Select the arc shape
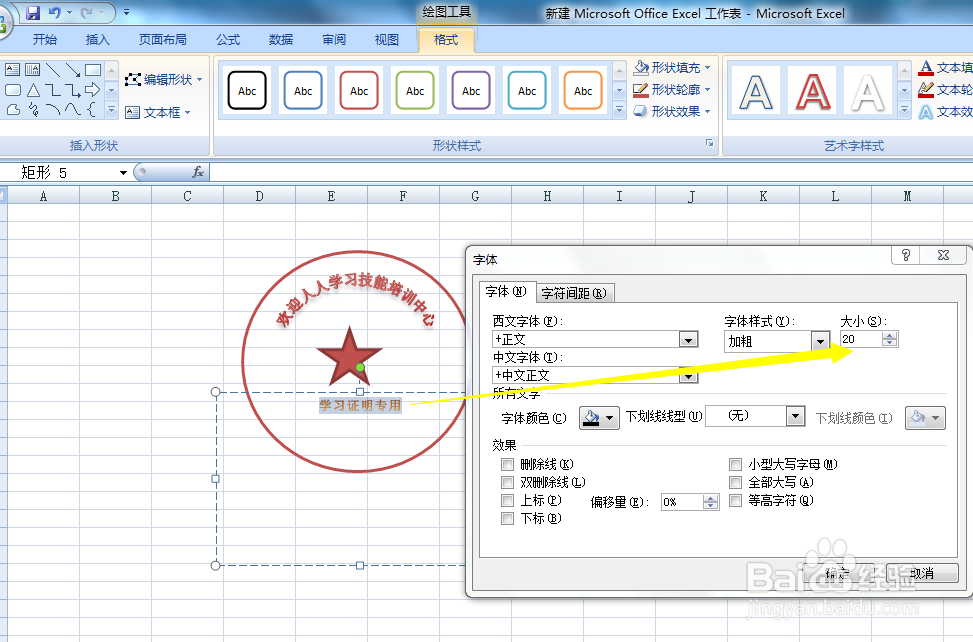973x642 pixels. pyautogui.click(x=53, y=110)
